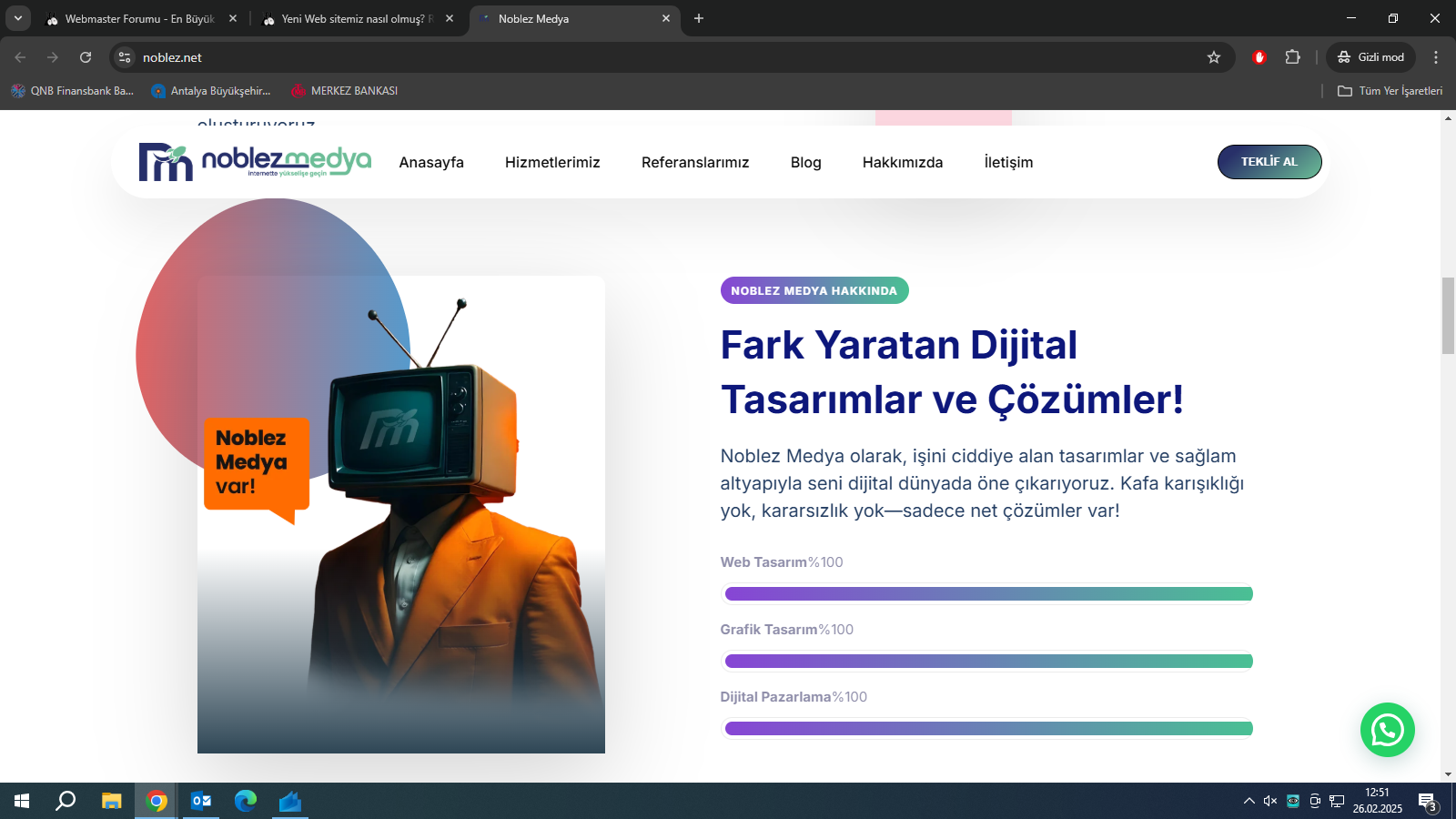Click the red ad blocker extension icon
This screenshot has width=1456, height=819.
click(1259, 57)
